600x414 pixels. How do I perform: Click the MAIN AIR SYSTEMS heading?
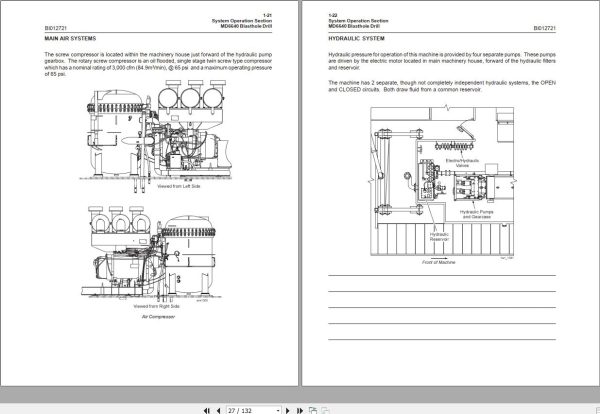[70, 39]
